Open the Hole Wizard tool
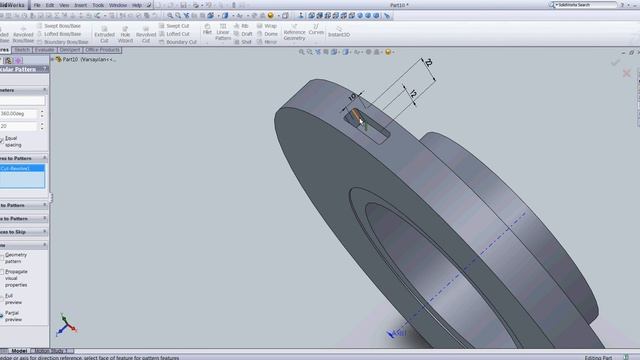The width and height of the screenshot is (640, 360). [125, 34]
